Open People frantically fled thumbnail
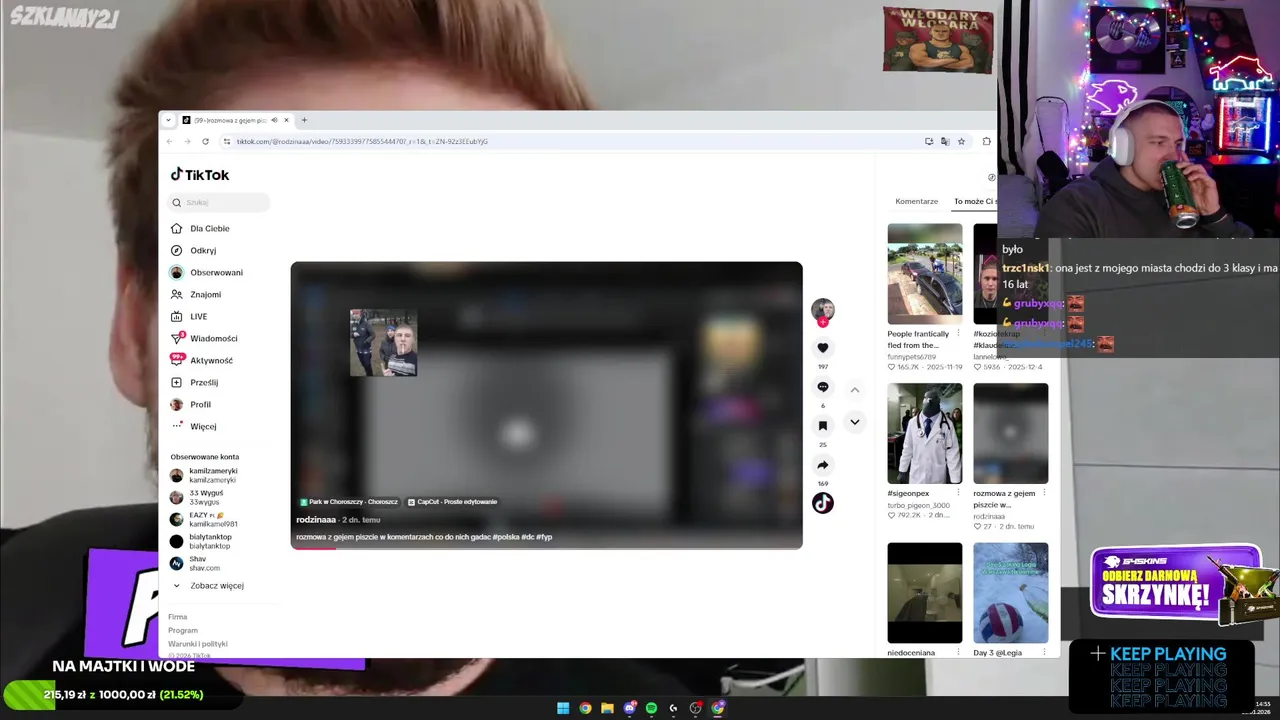Image resolution: width=1280 pixels, height=720 pixels. (x=925, y=273)
